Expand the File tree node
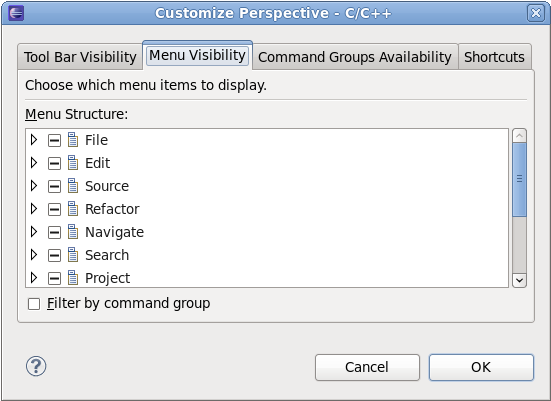Image resolution: width=551 pixels, height=401 pixels. click(34, 140)
